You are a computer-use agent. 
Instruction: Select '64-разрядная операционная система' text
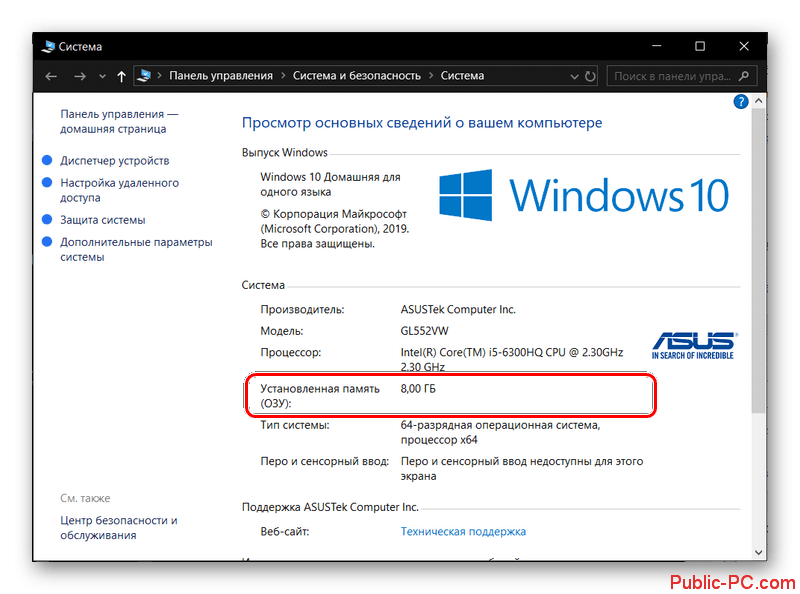(x=500, y=425)
